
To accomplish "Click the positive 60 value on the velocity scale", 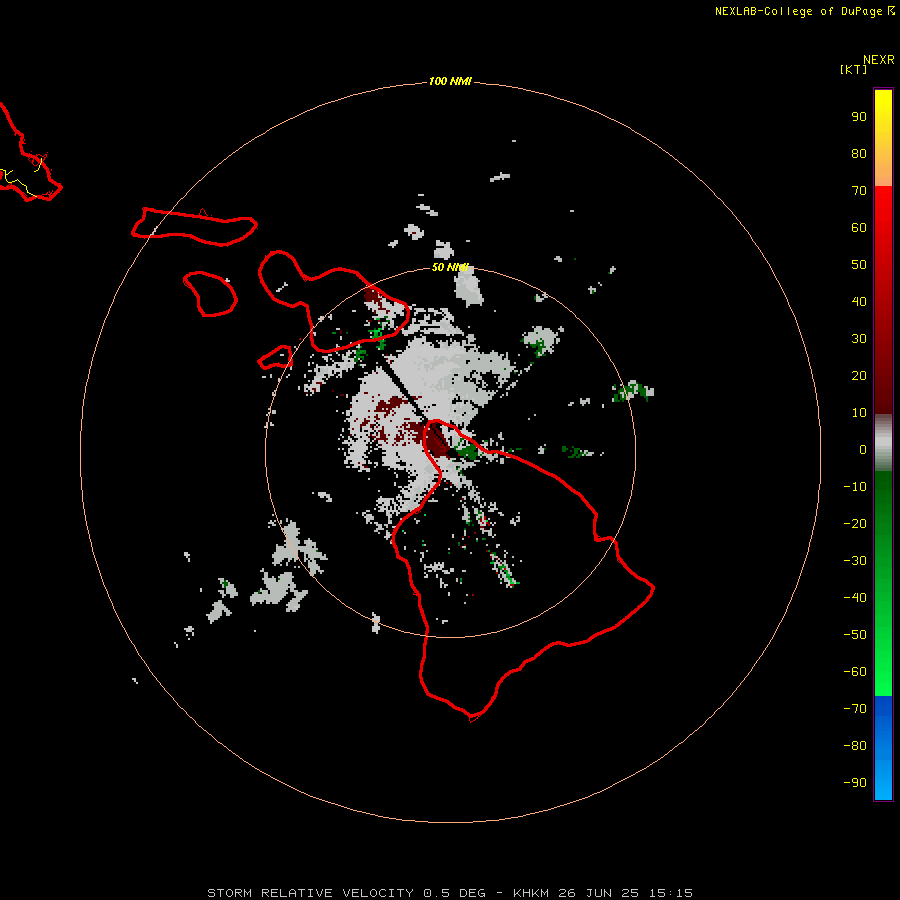I will point(859,228).
